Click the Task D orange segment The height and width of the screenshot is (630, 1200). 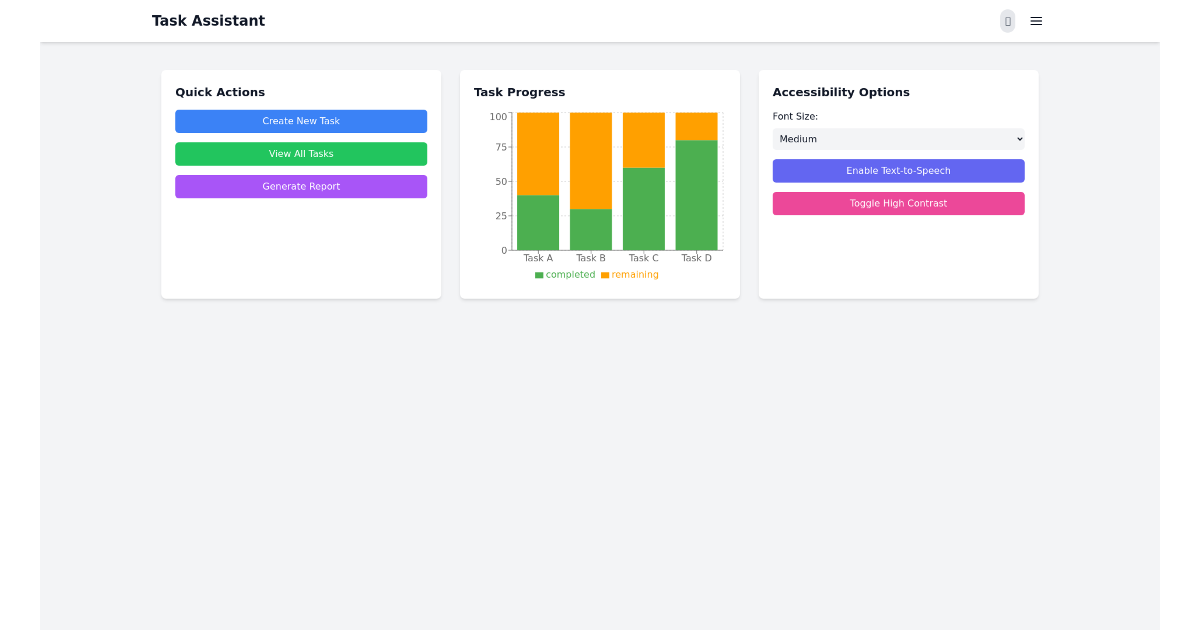pos(696,125)
